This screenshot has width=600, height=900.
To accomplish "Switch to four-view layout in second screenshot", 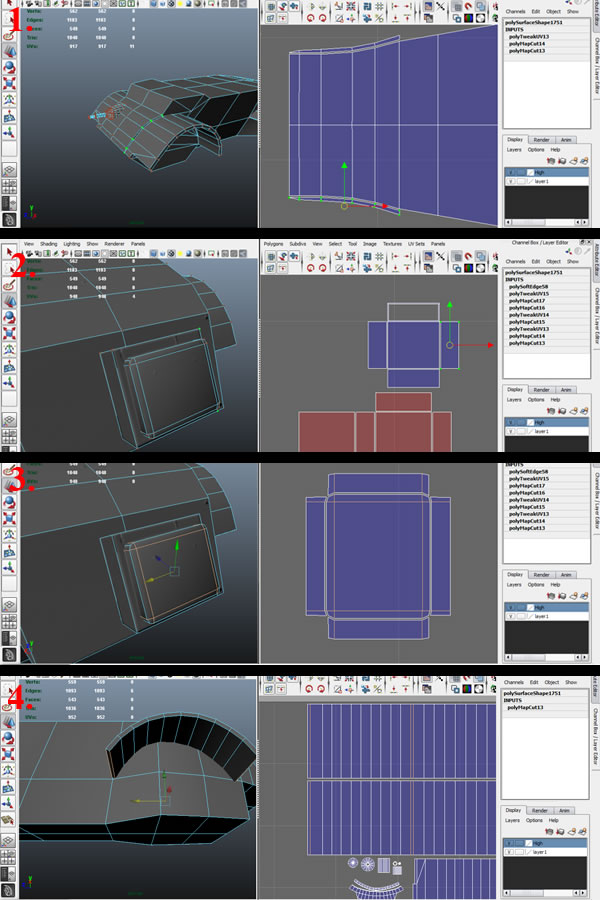I will point(9,437).
